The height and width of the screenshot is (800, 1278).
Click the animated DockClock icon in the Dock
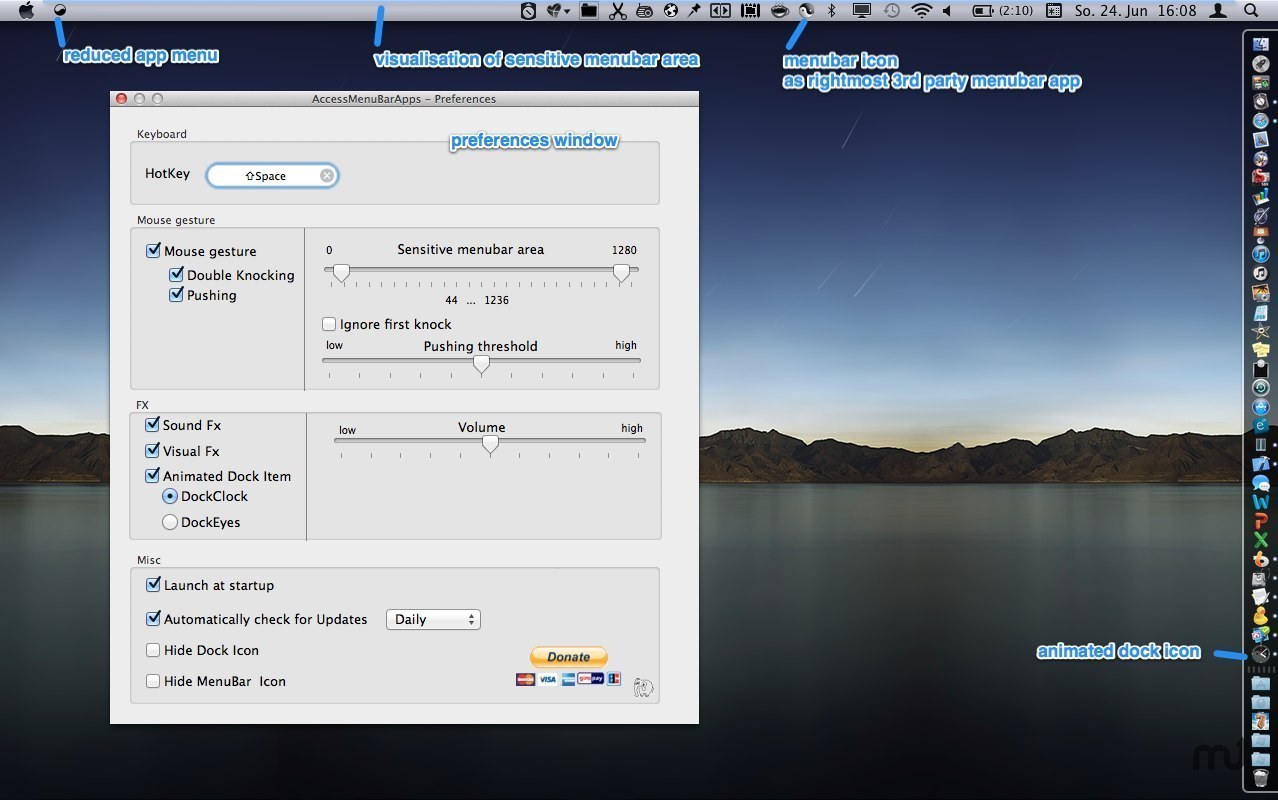coord(1260,654)
